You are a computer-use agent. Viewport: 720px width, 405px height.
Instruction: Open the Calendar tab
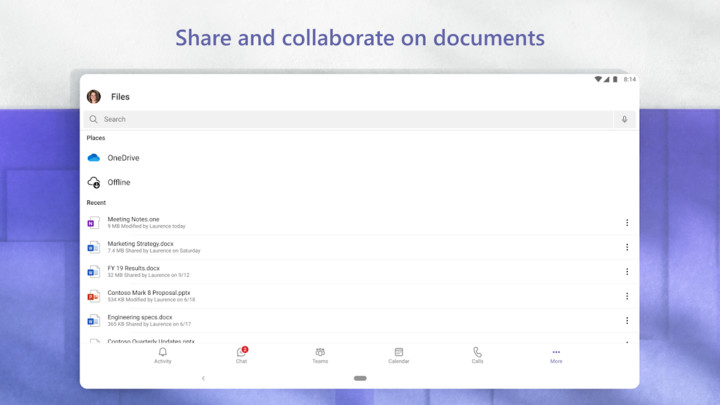pos(398,355)
